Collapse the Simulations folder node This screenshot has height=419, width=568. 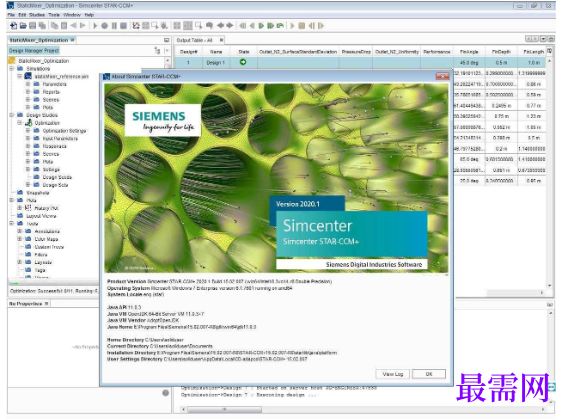click(12, 68)
